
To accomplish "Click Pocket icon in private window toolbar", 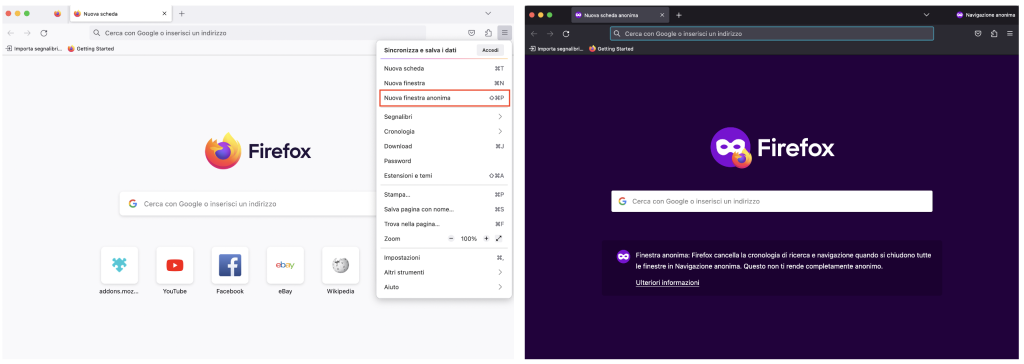I will click(978, 33).
